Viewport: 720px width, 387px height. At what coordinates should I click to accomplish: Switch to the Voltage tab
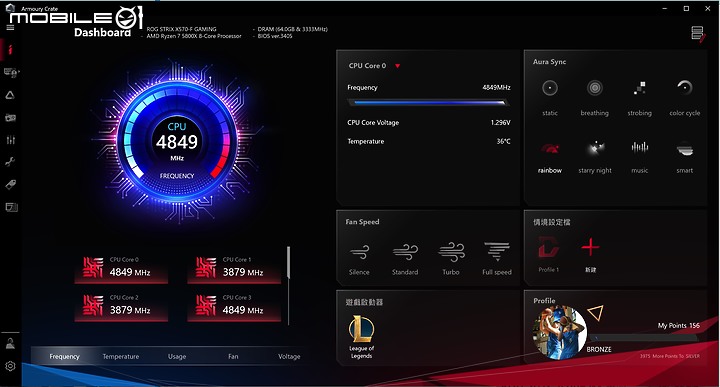[289, 357]
